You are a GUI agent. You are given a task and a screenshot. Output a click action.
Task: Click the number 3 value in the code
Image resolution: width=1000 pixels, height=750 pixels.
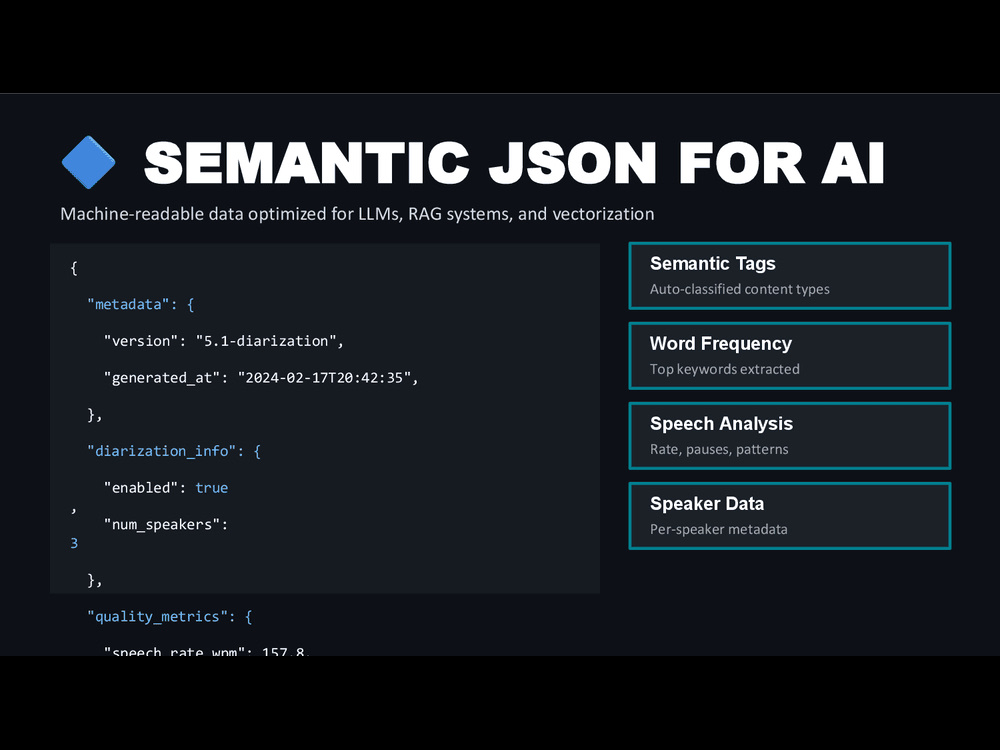click(74, 543)
